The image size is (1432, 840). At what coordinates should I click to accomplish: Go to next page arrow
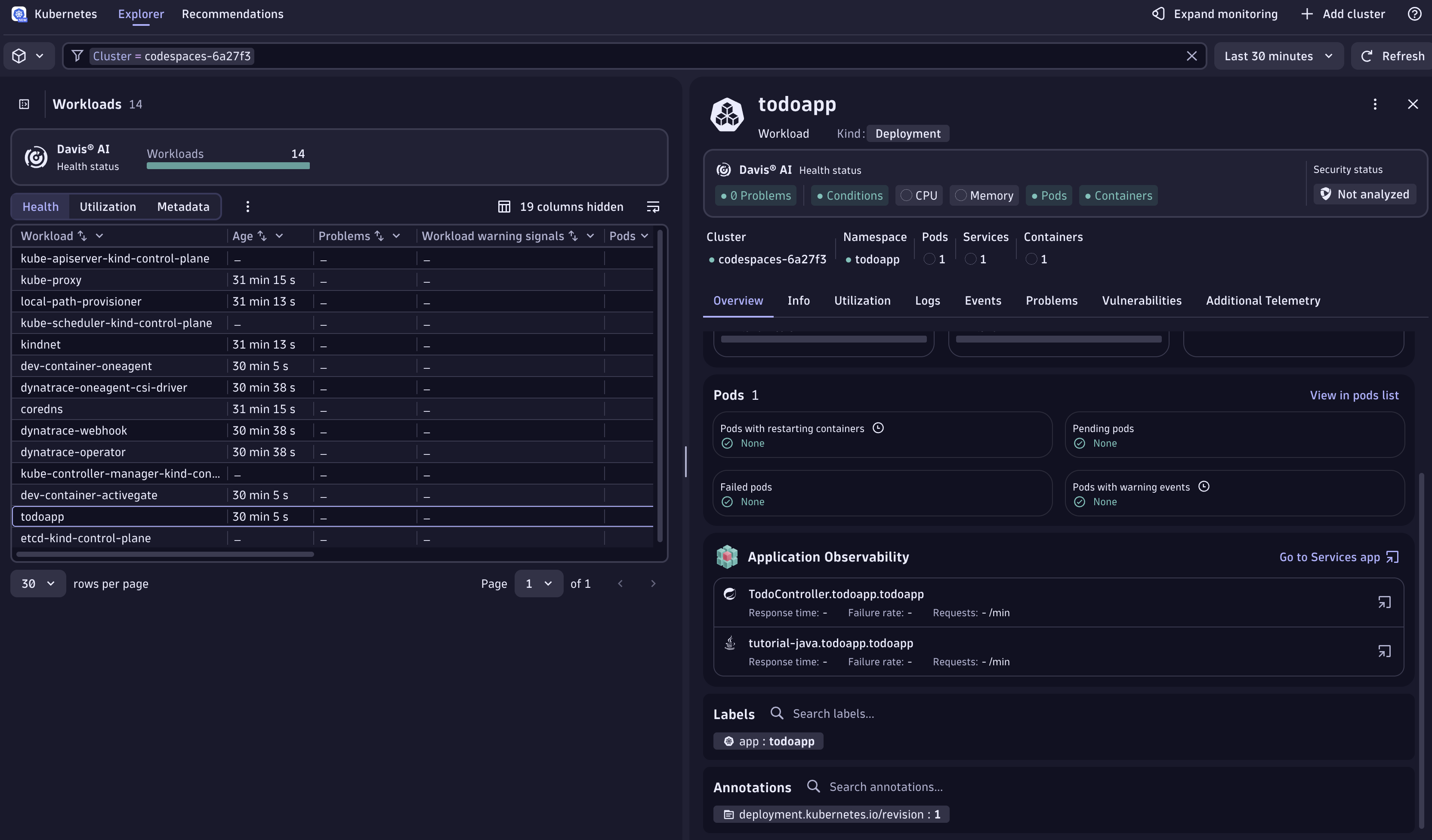(653, 583)
